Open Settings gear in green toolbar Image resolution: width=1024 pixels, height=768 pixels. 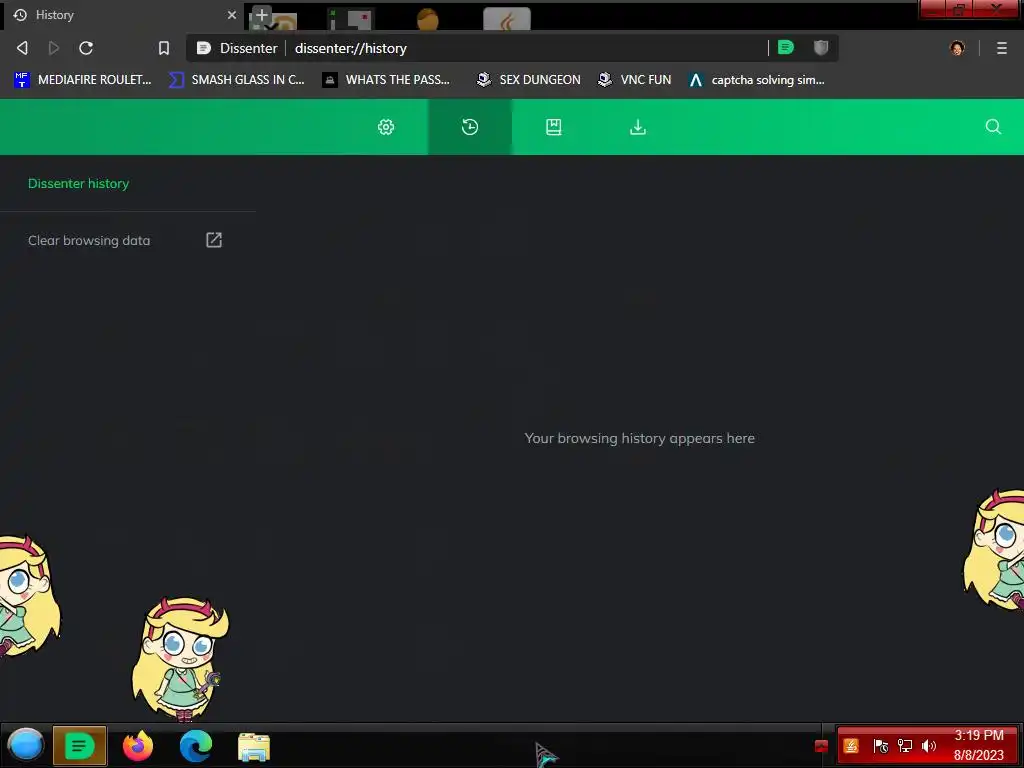pos(386,127)
